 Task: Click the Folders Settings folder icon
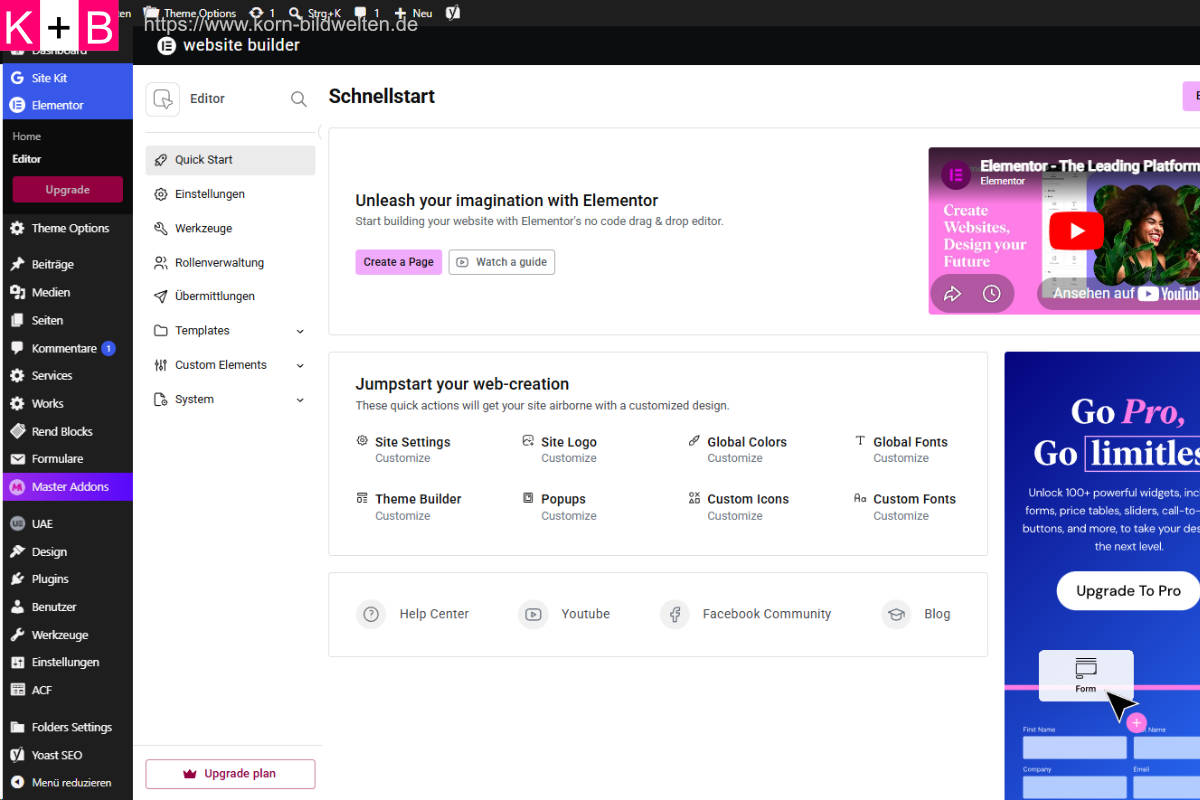17,727
